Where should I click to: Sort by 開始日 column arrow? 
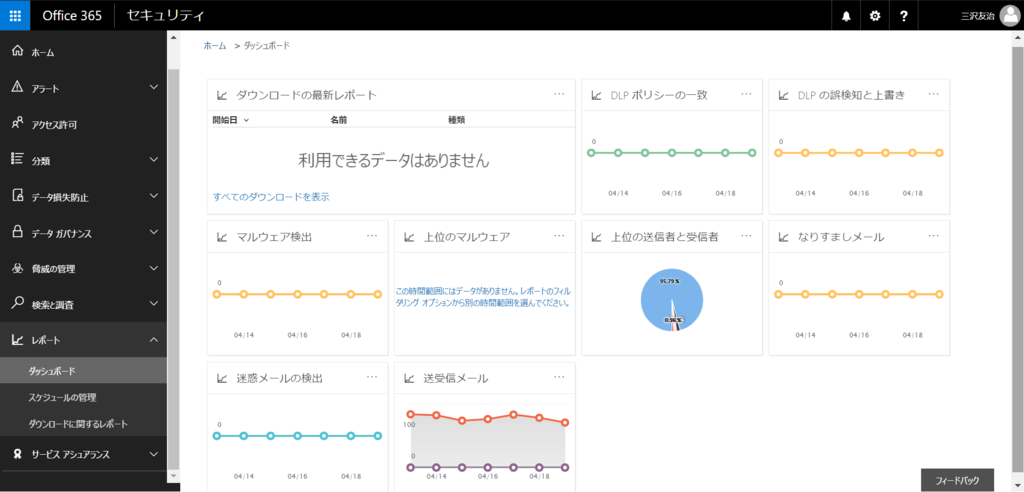click(246, 121)
